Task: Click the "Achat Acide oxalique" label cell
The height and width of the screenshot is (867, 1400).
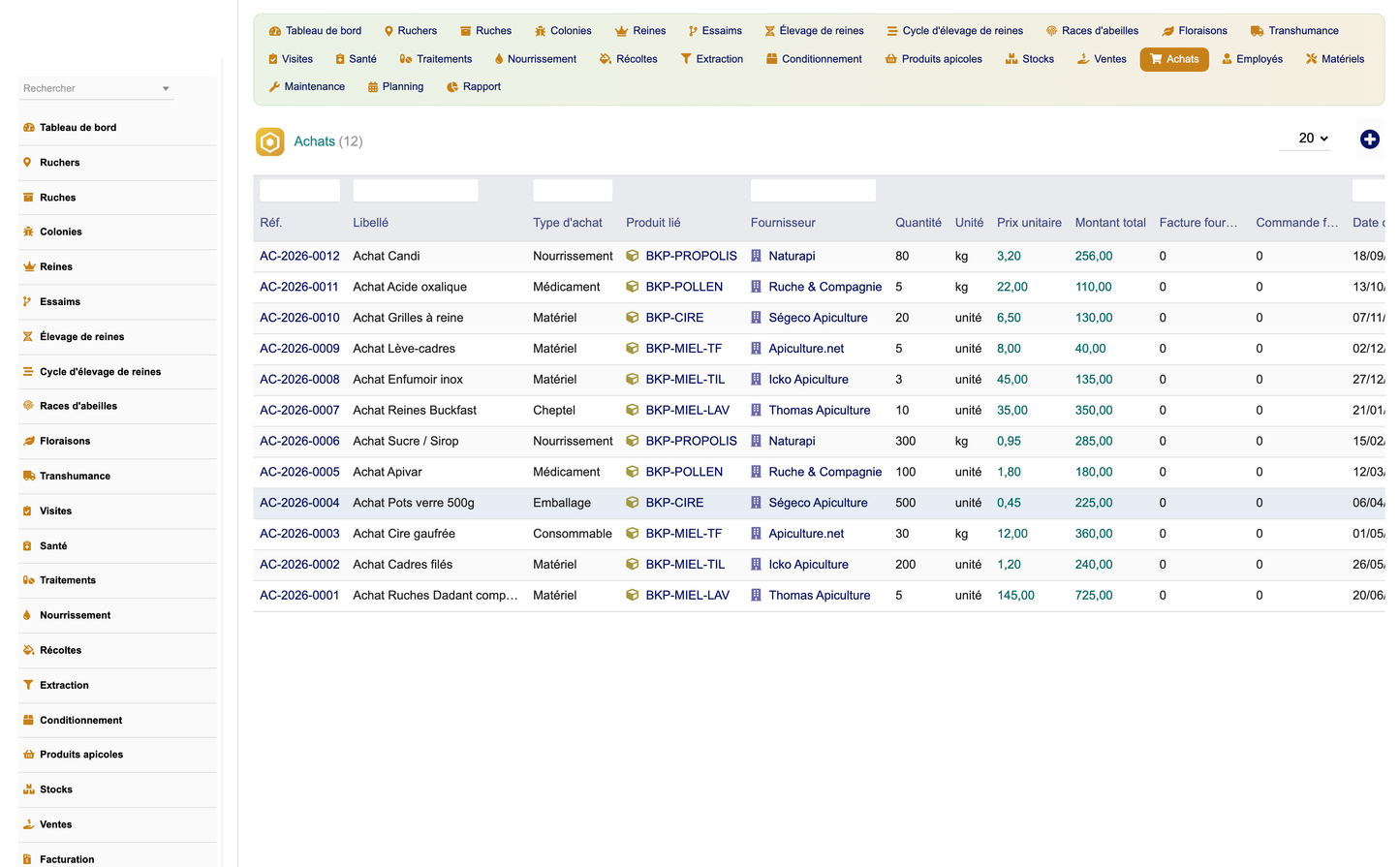Action: tap(410, 287)
